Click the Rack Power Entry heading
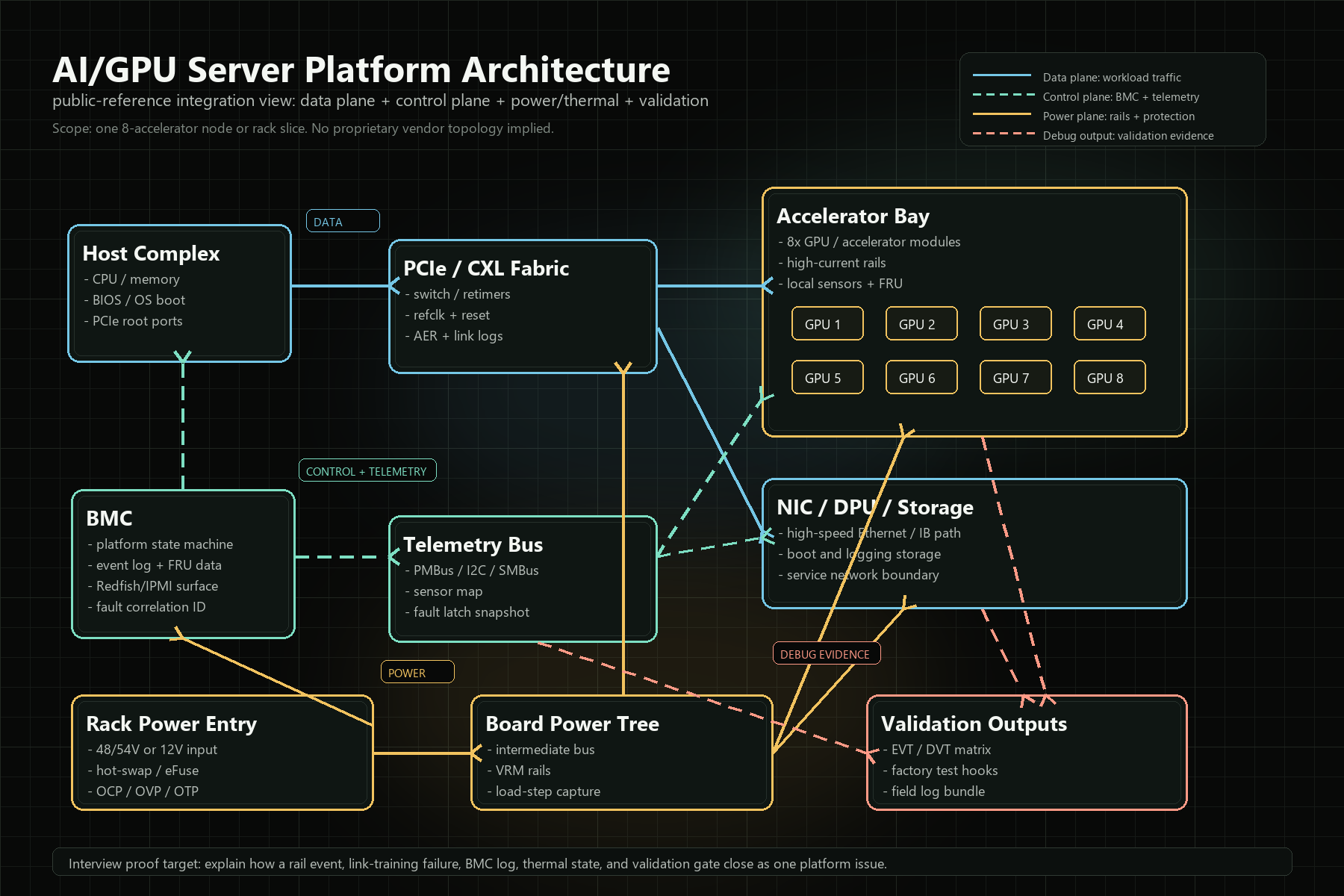Viewport: 1344px width, 896px height. pyautogui.click(x=171, y=724)
